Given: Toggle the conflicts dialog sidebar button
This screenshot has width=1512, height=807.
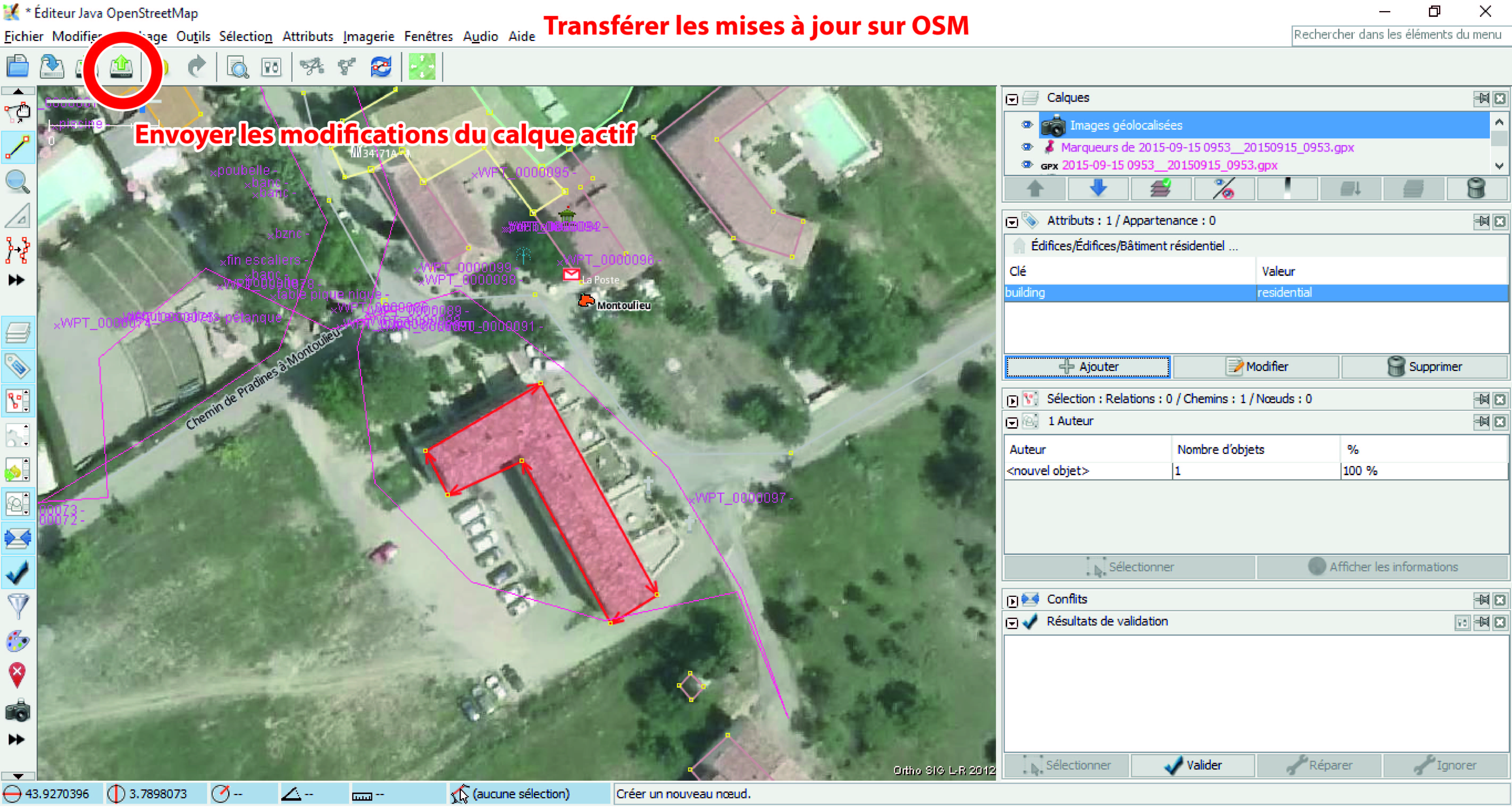Looking at the screenshot, I should click(18, 538).
